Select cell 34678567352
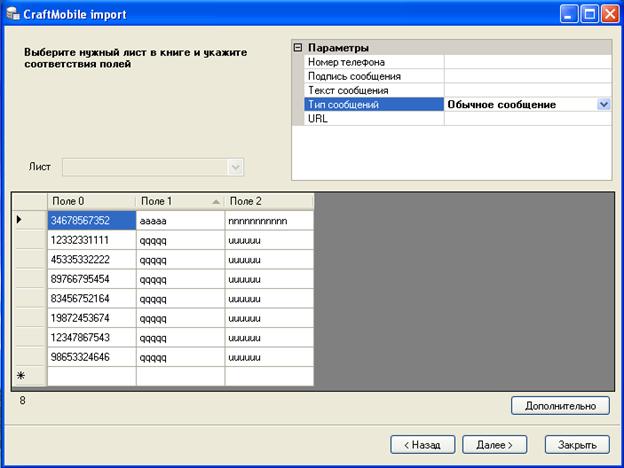The image size is (624, 468). (92, 220)
